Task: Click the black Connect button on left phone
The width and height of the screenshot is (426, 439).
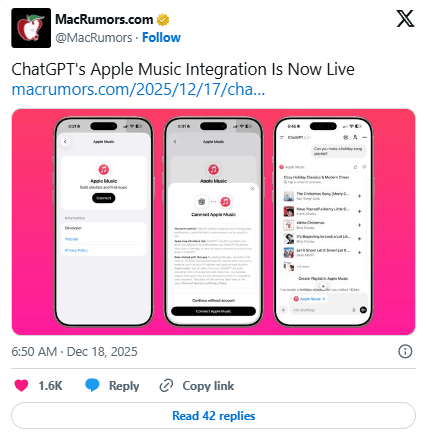Action: (104, 198)
